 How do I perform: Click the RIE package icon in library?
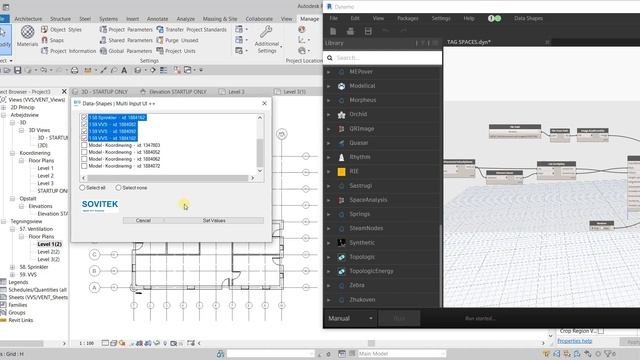click(x=342, y=171)
